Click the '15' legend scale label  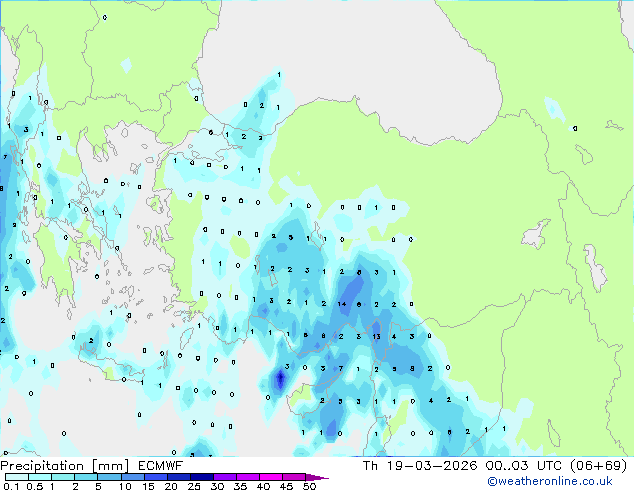[148, 486]
